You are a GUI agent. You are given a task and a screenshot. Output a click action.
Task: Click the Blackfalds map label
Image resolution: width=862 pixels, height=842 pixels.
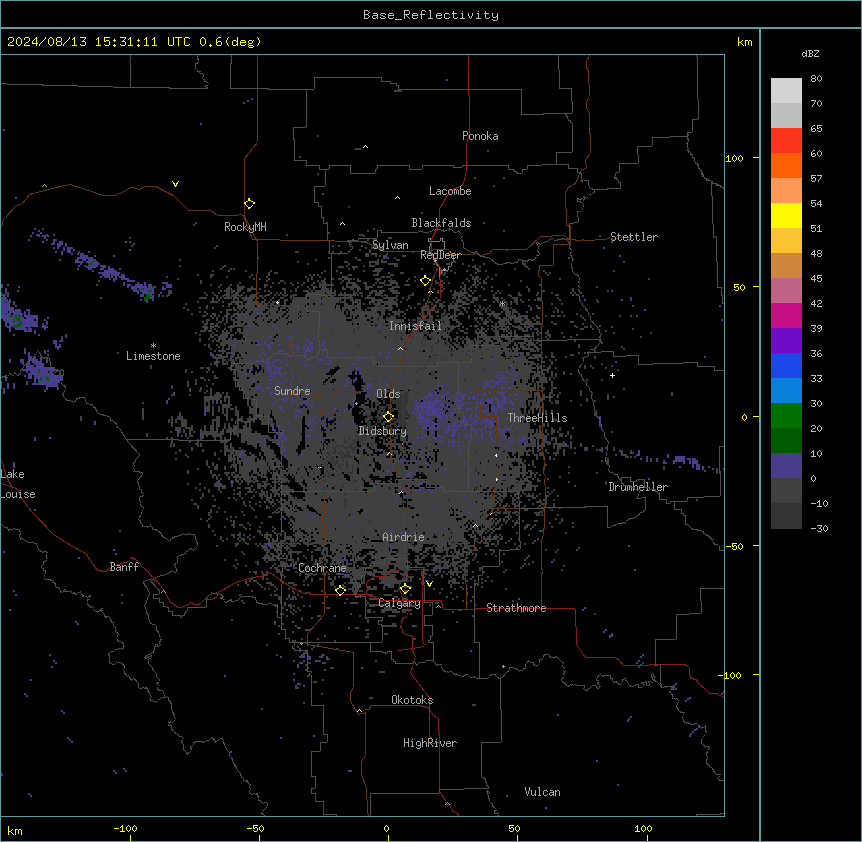point(441,223)
